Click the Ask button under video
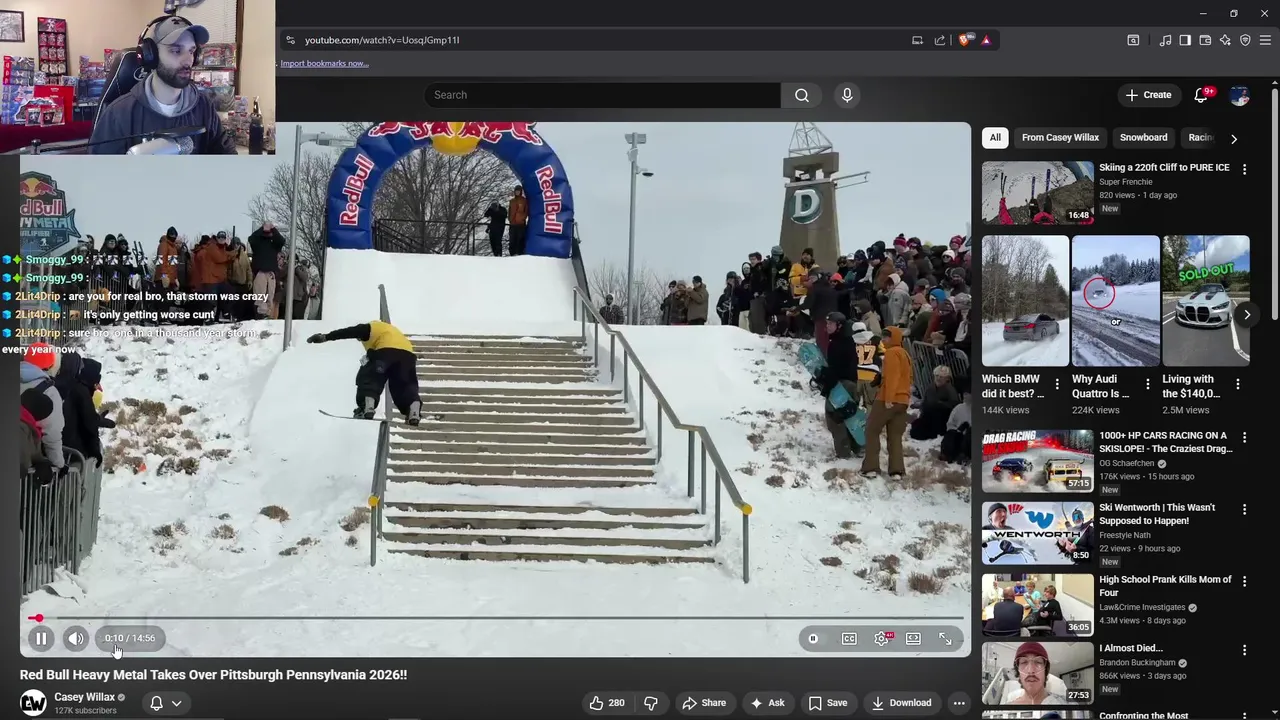 pyautogui.click(x=767, y=703)
